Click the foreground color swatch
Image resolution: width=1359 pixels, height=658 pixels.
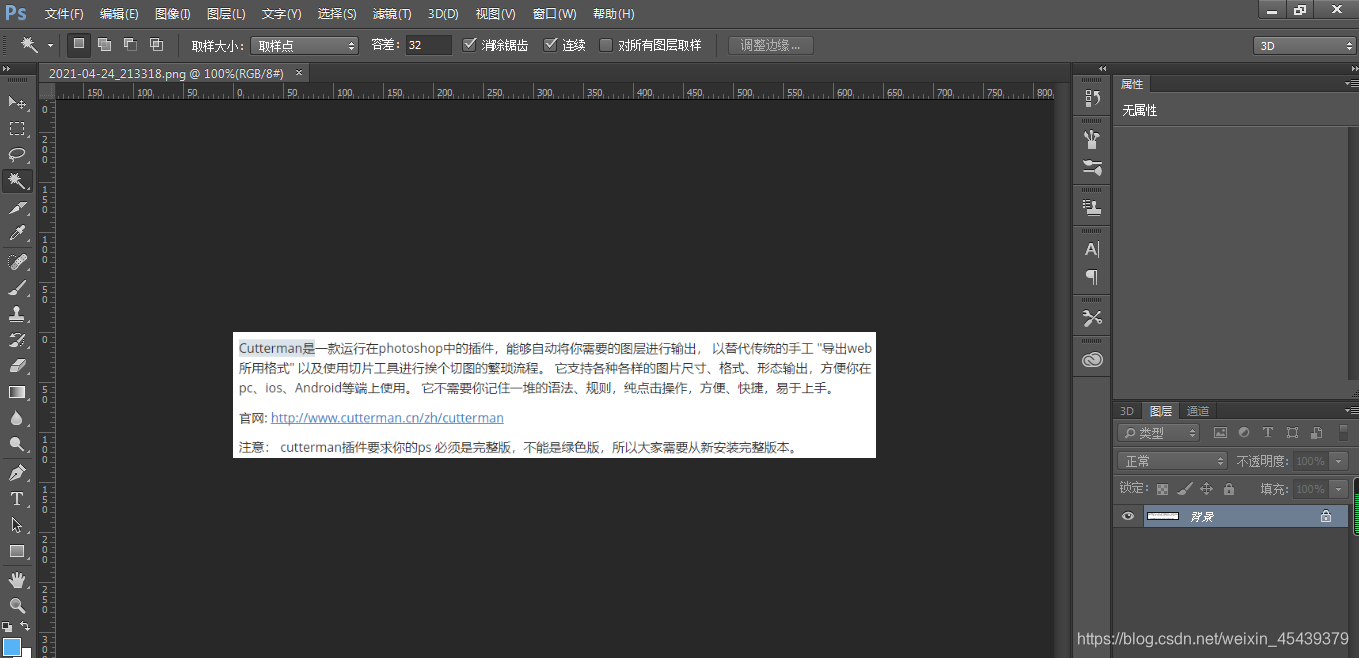(12, 647)
